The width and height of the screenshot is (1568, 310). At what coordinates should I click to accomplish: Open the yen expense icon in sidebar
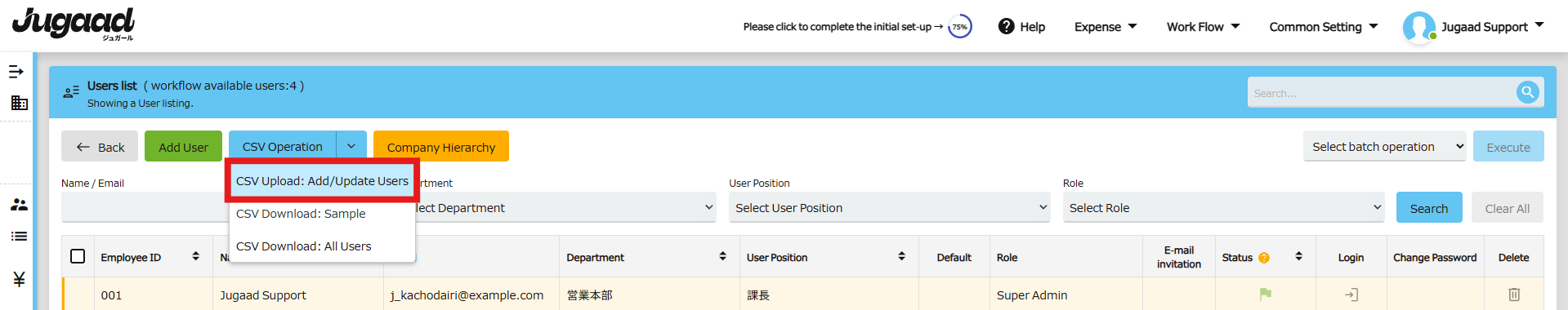(19, 280)
